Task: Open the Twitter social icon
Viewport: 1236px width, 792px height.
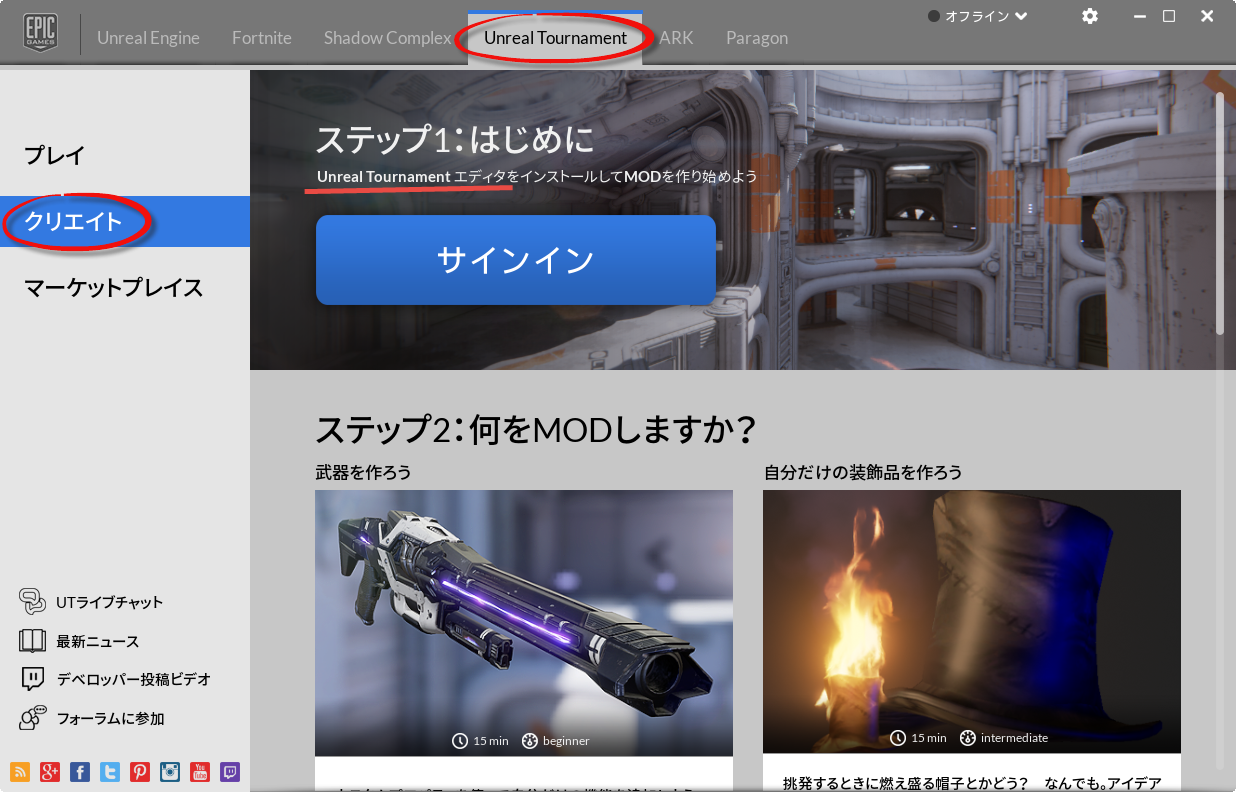Action: pos(110,771)
